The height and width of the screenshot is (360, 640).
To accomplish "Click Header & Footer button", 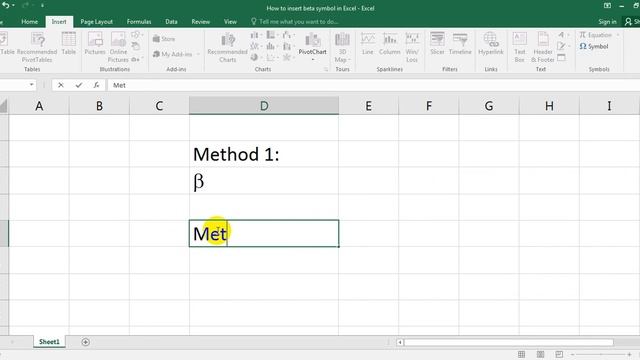I will tap(542, 47).
